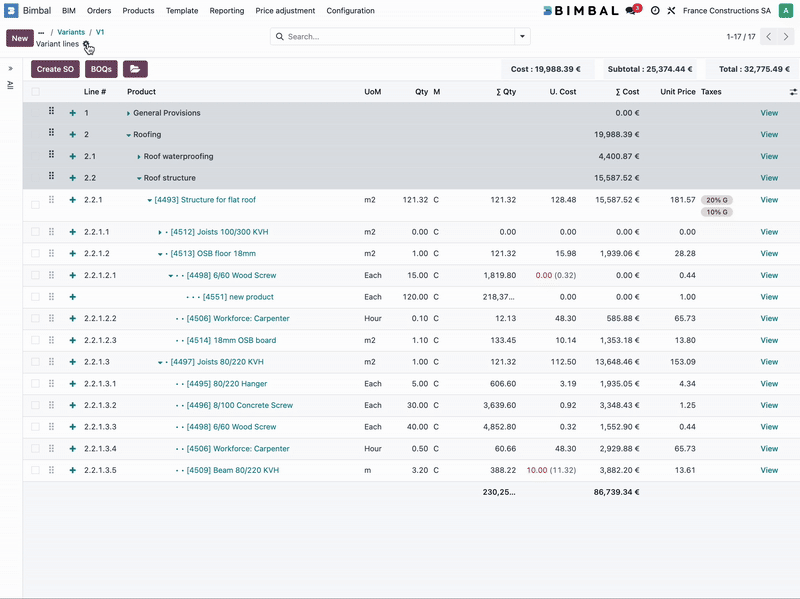
Task: Open the View link on the Roofing row
Action: point(769,134)
